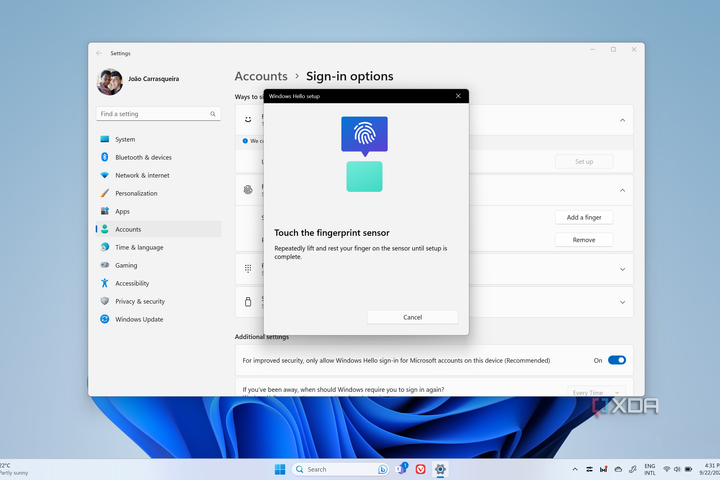Viewport: 720px width, 480px height.
Task: Open Windows Update in the sidebar
Action: pyautogui.click(x=158, y=319)
